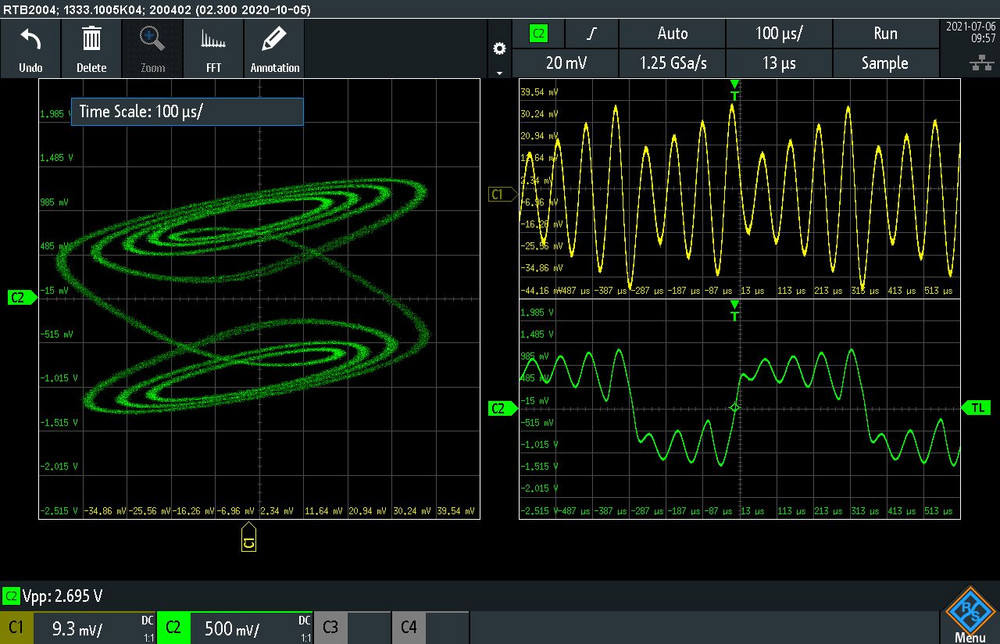Click the -2.515 V label on green waveform
Viewport: 1000px width, 644px height.
[538, 511]
